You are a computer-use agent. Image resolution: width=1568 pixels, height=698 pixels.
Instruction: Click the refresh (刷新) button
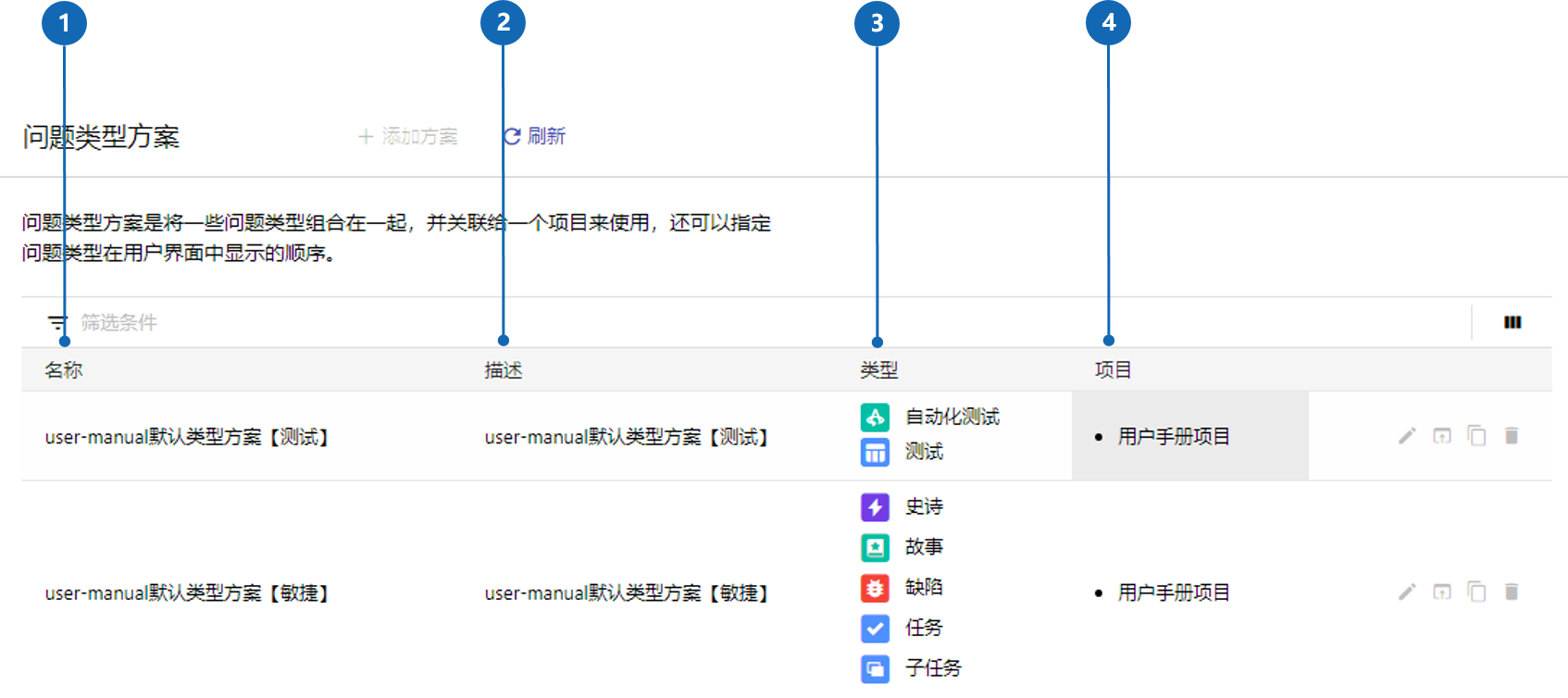(x=534, y=137)
